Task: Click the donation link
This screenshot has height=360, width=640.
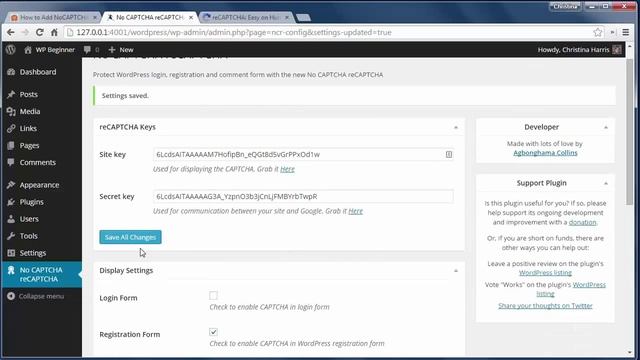Action: (582, 222)
